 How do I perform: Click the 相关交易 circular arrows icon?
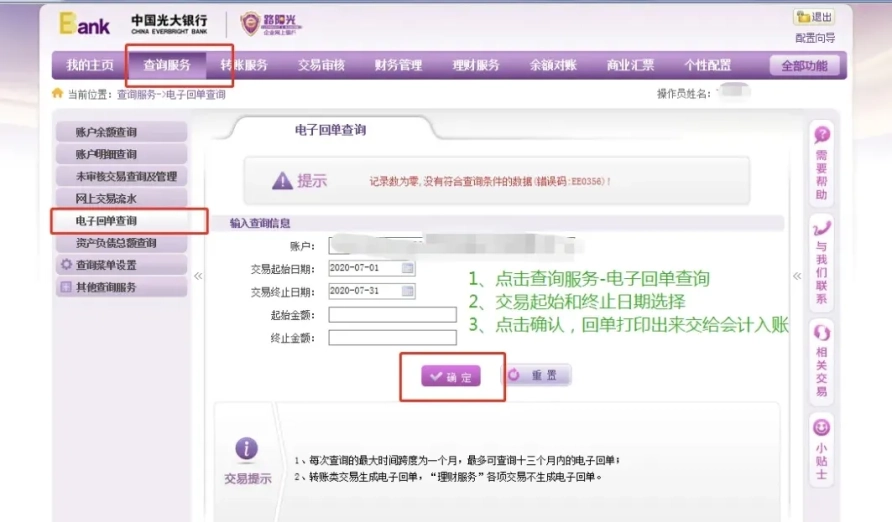click(821, 333)
